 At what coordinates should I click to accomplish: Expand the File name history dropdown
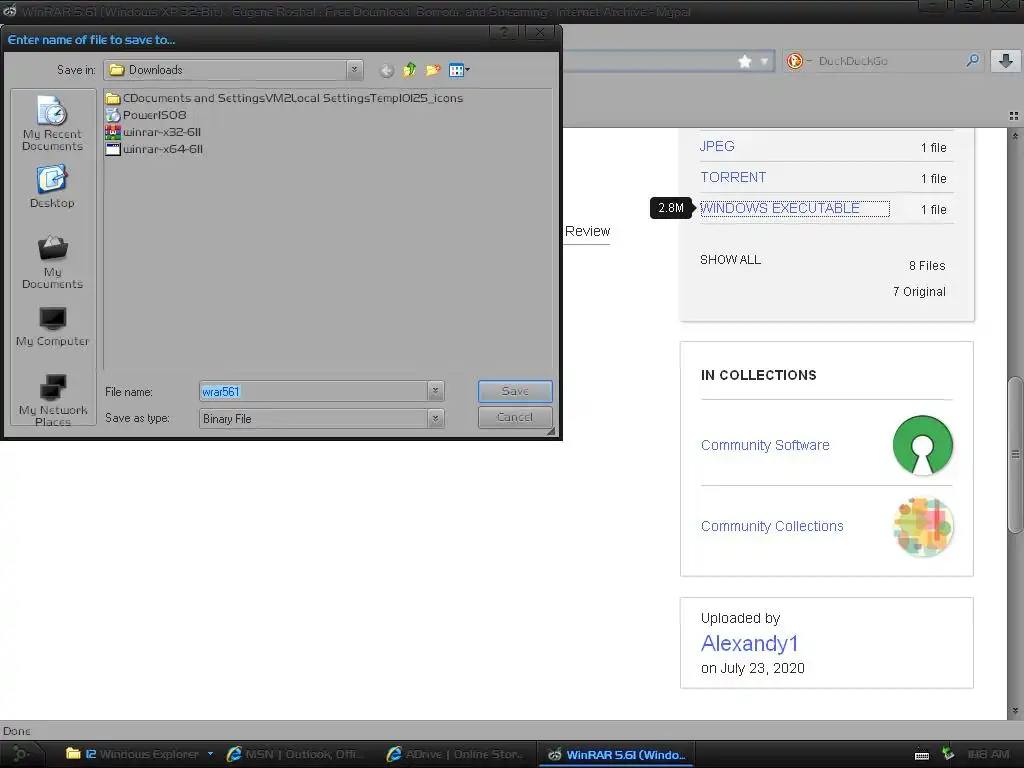436,391
